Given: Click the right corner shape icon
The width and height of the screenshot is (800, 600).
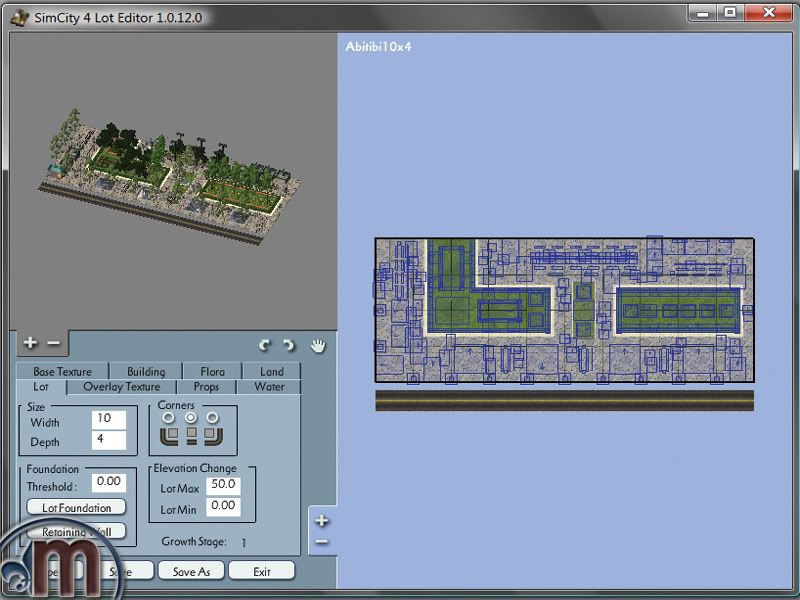Looking at the screenshot, I should pos(213,437).
